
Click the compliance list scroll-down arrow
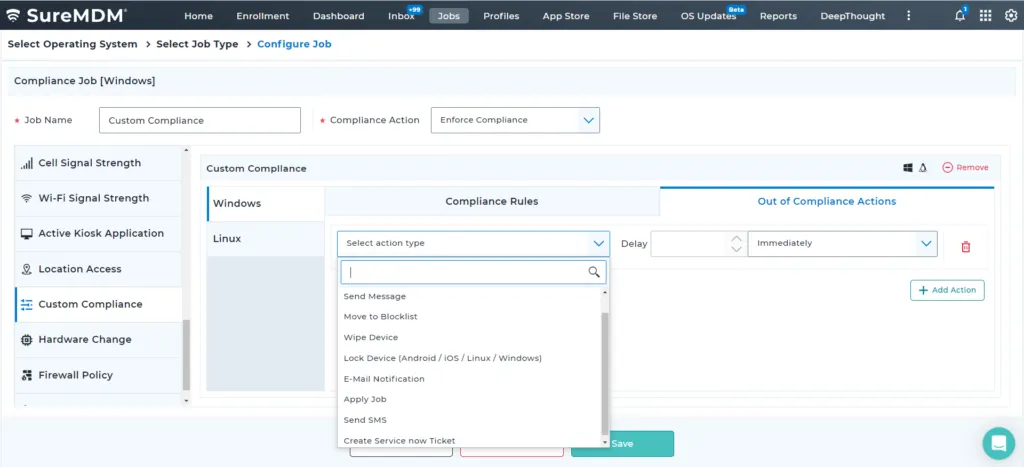click(186, 400)
